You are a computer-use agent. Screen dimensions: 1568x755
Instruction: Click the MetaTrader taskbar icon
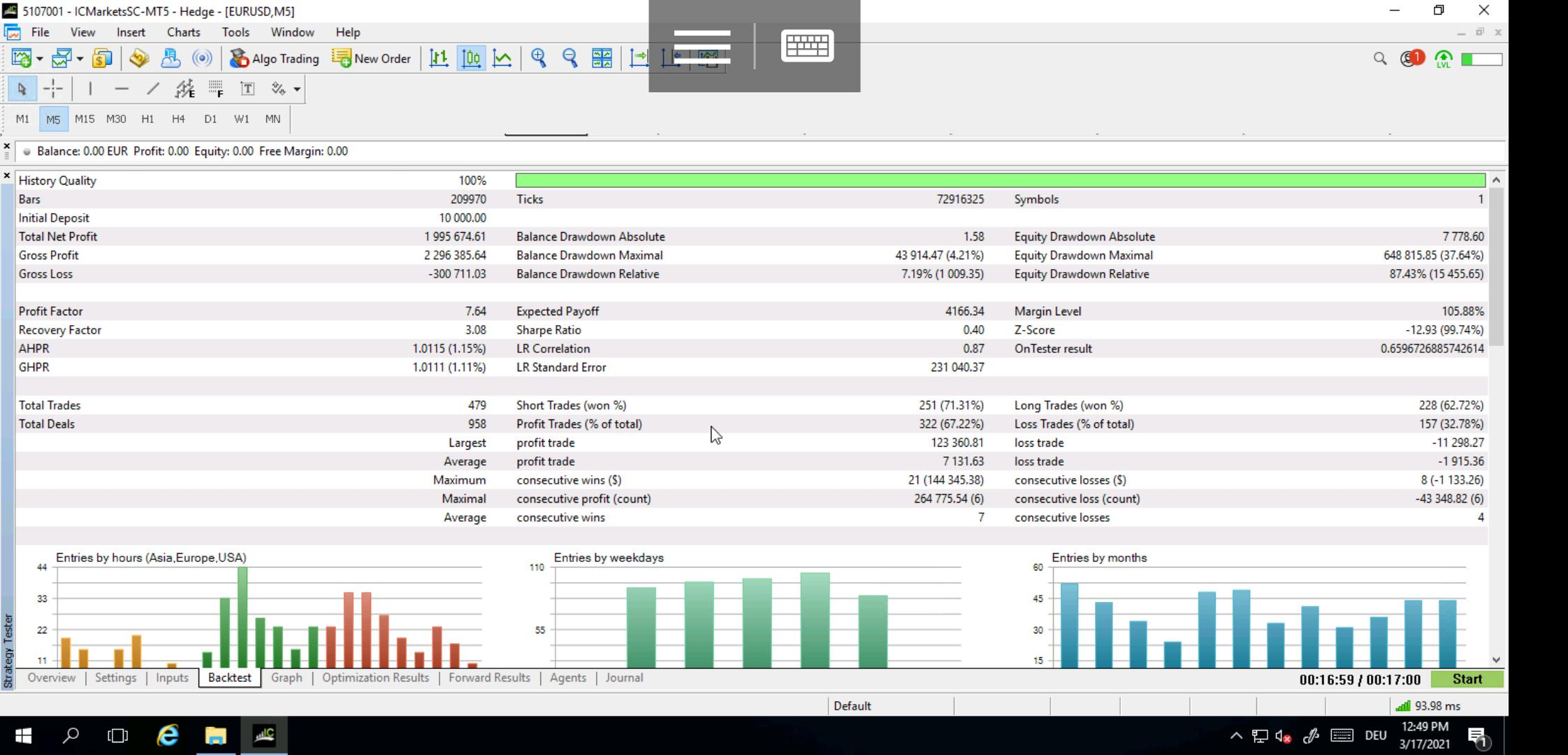coord(264,735)
